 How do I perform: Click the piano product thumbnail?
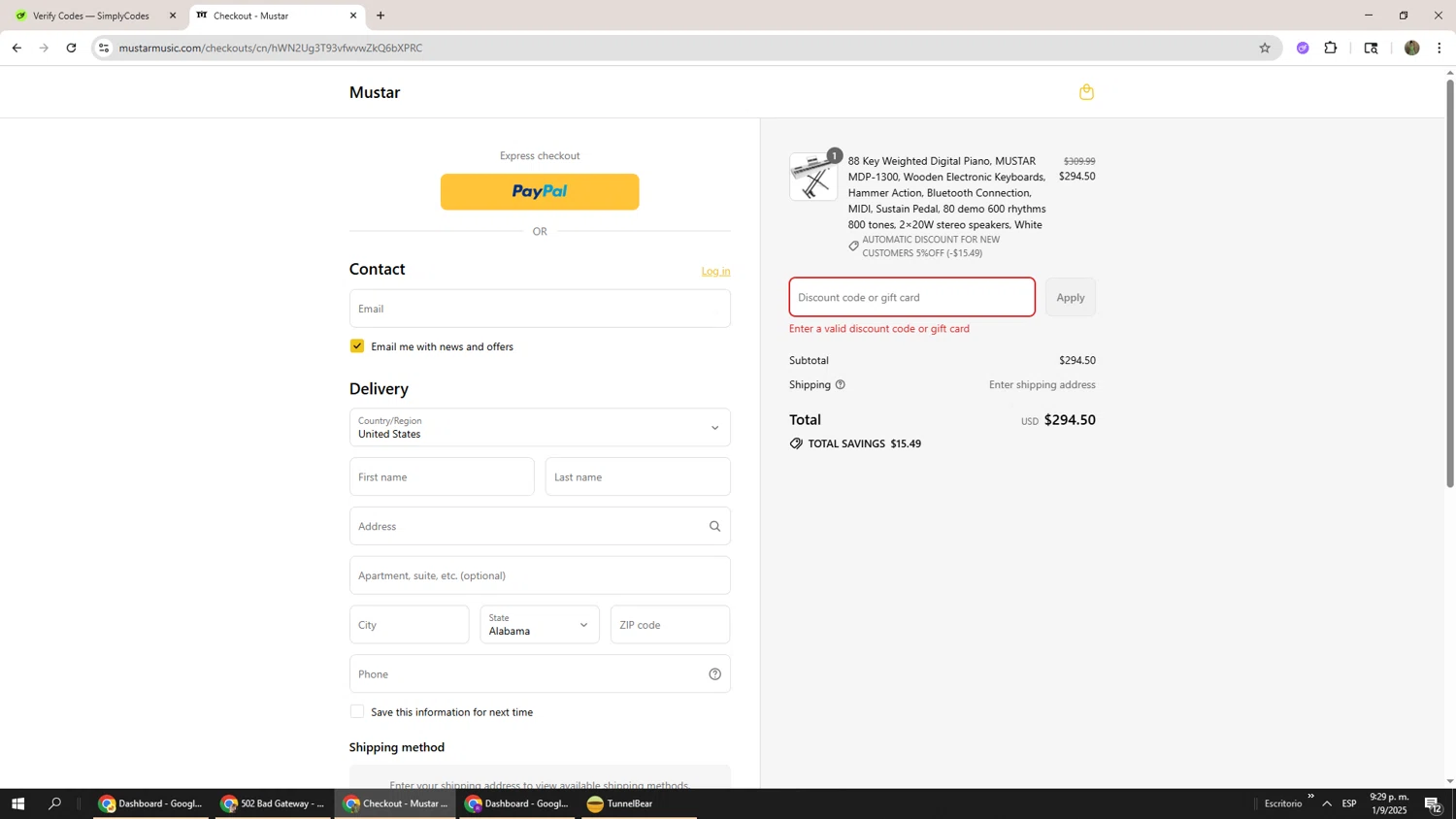click(x=813, y=177)
